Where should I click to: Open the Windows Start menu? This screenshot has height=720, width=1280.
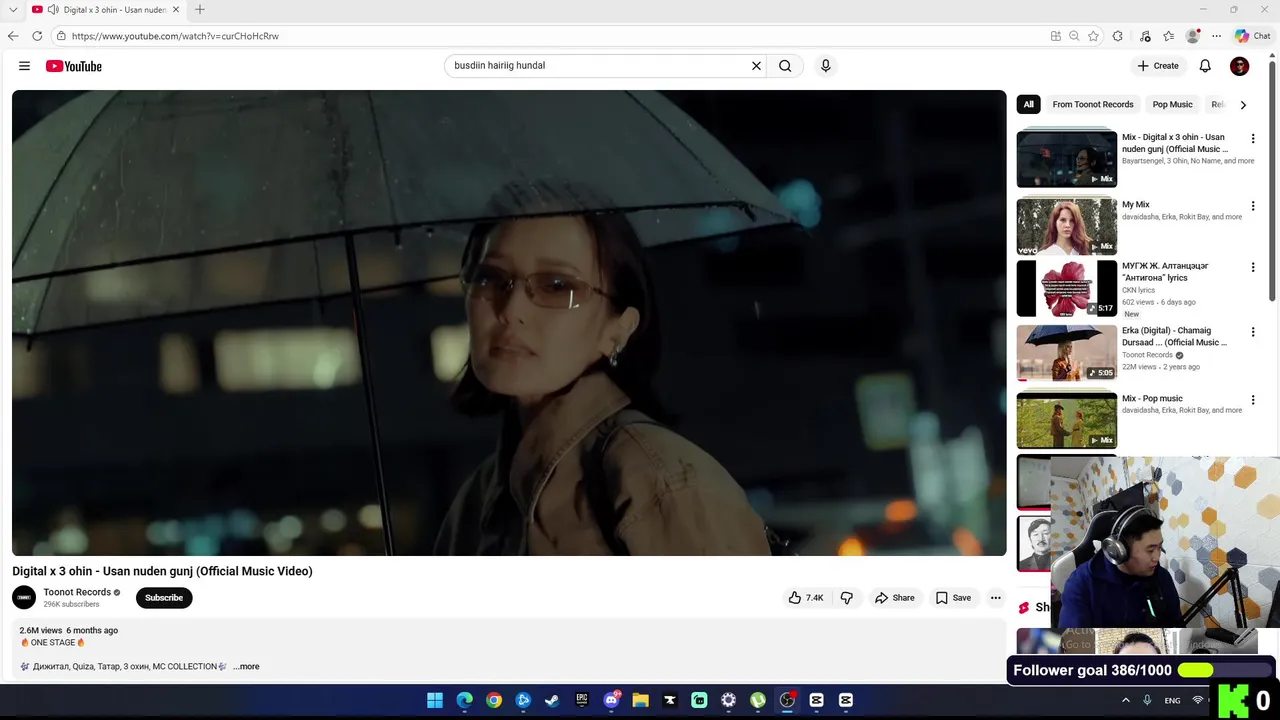click(x=435, y=700)
